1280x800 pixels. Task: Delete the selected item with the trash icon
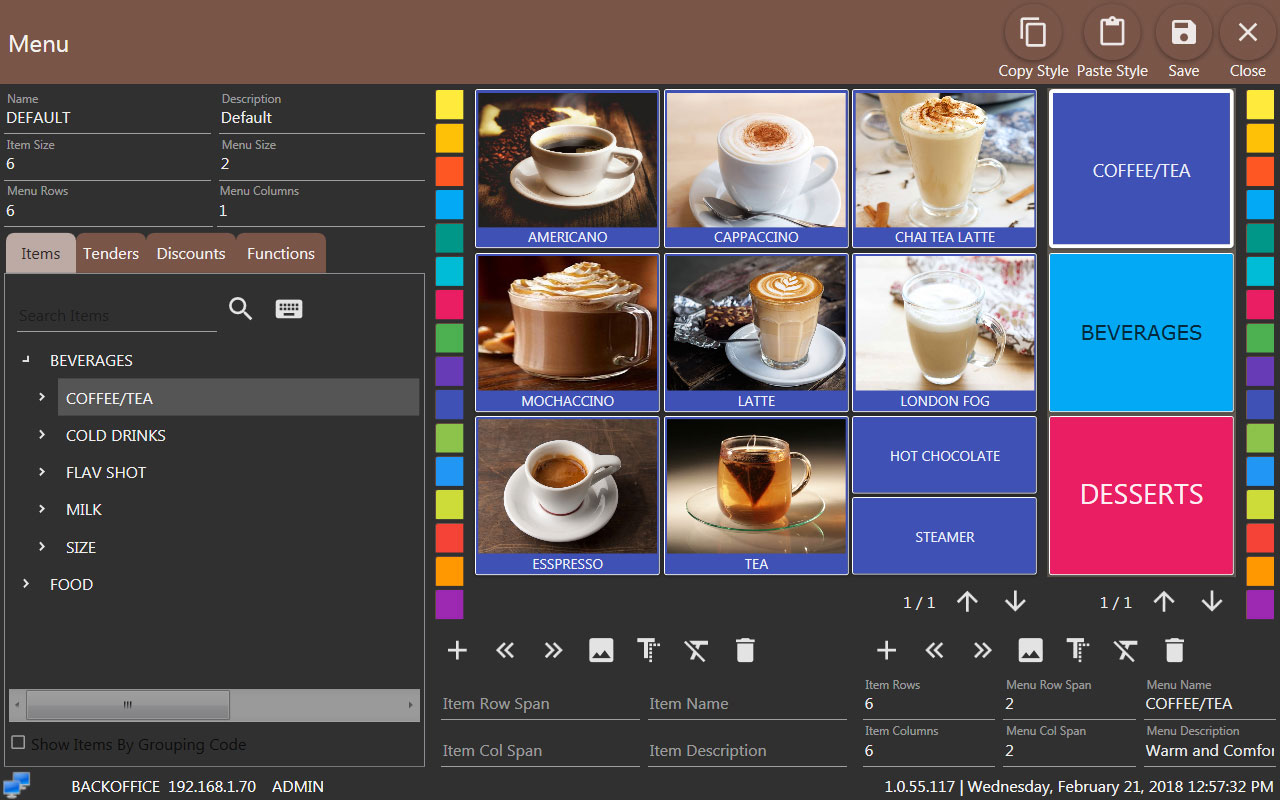(x=744, y=650)
